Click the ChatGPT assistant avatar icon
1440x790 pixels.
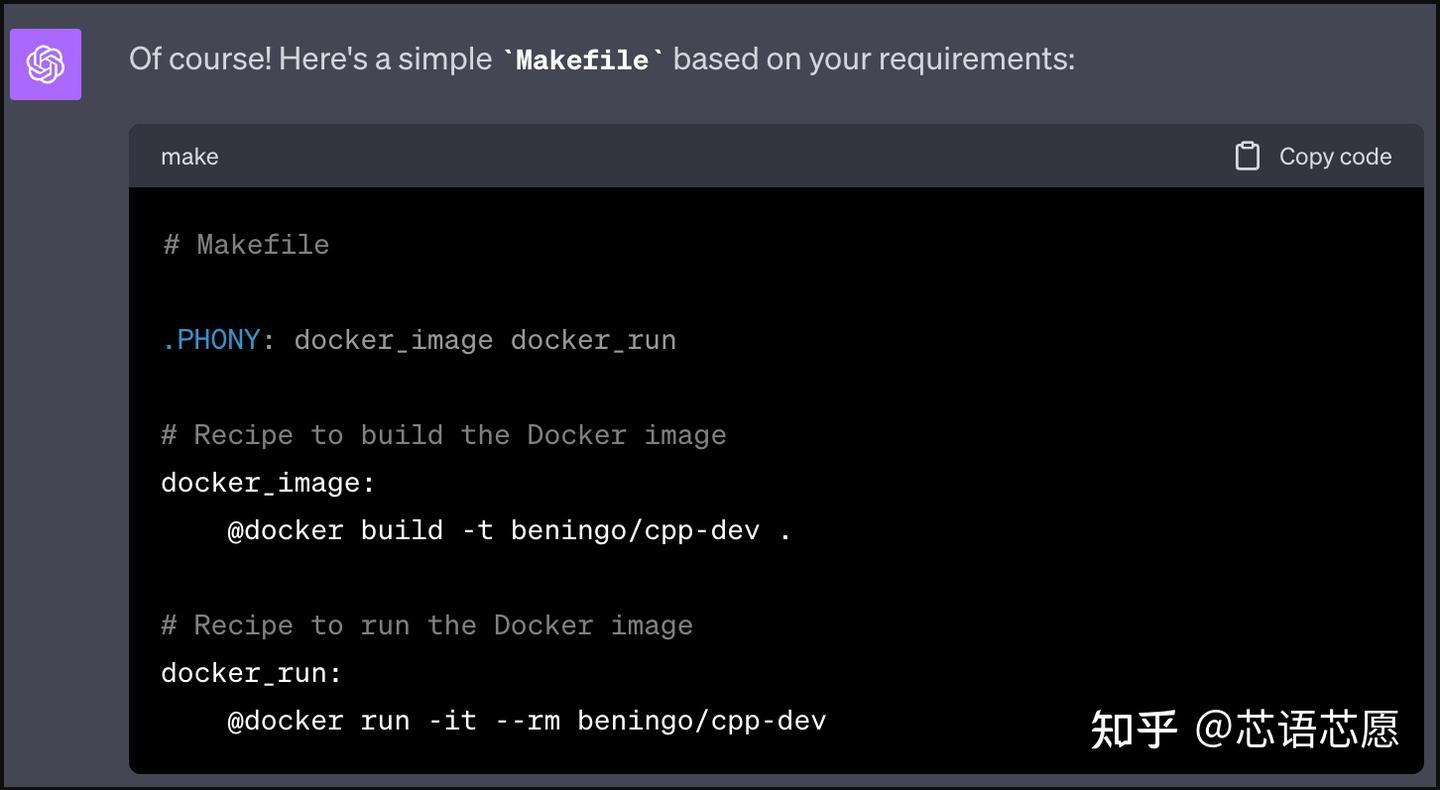45,63
